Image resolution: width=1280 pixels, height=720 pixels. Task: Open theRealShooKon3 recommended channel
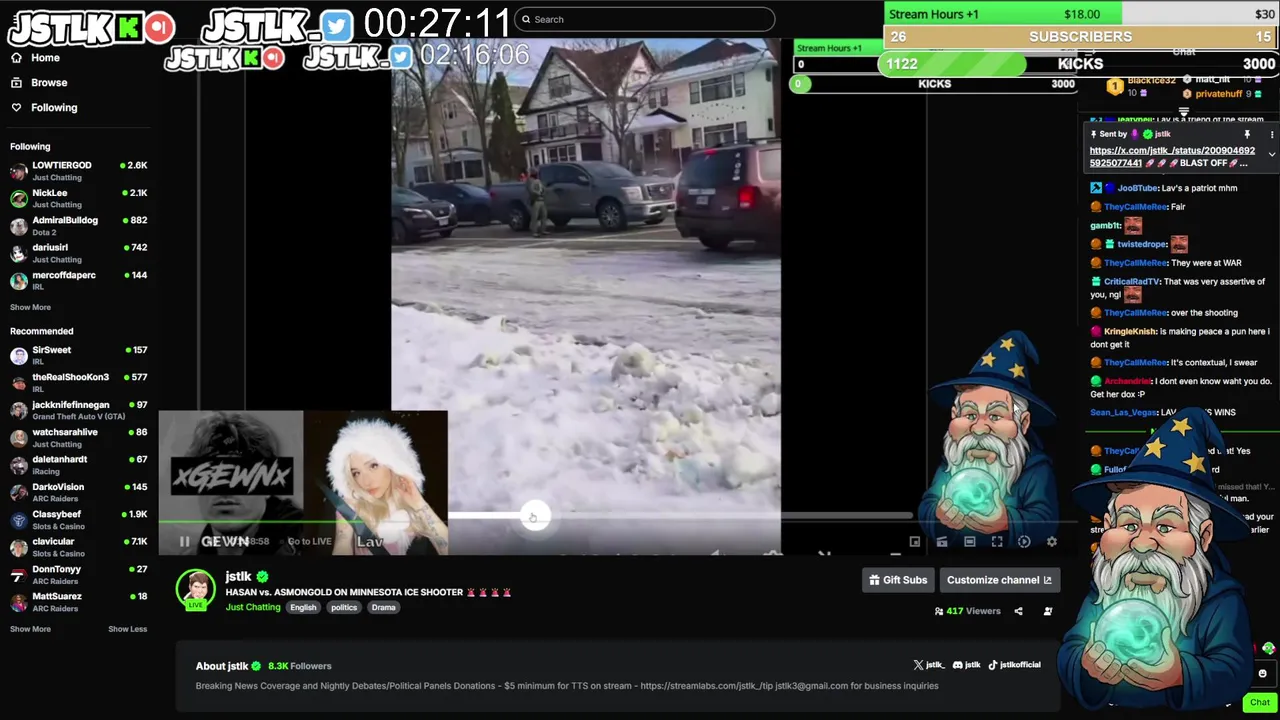[79, 383]
